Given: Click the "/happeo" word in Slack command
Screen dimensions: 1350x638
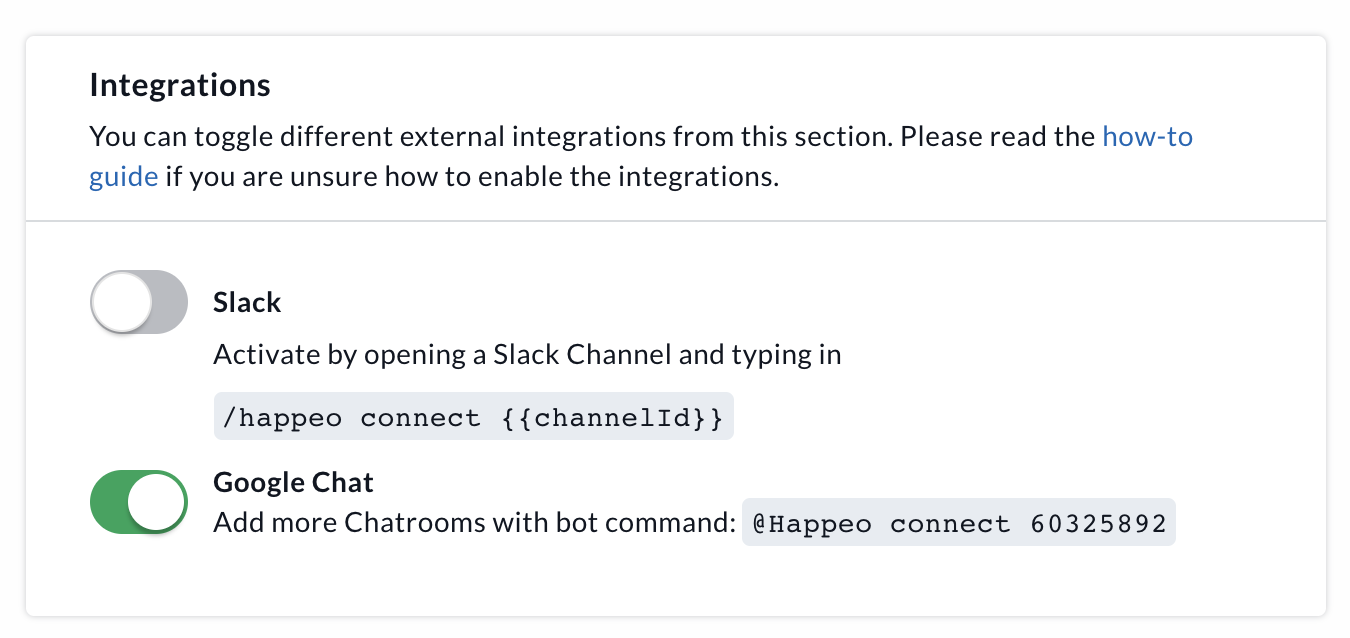Looking at the screenshot, I should click(284, 418).
